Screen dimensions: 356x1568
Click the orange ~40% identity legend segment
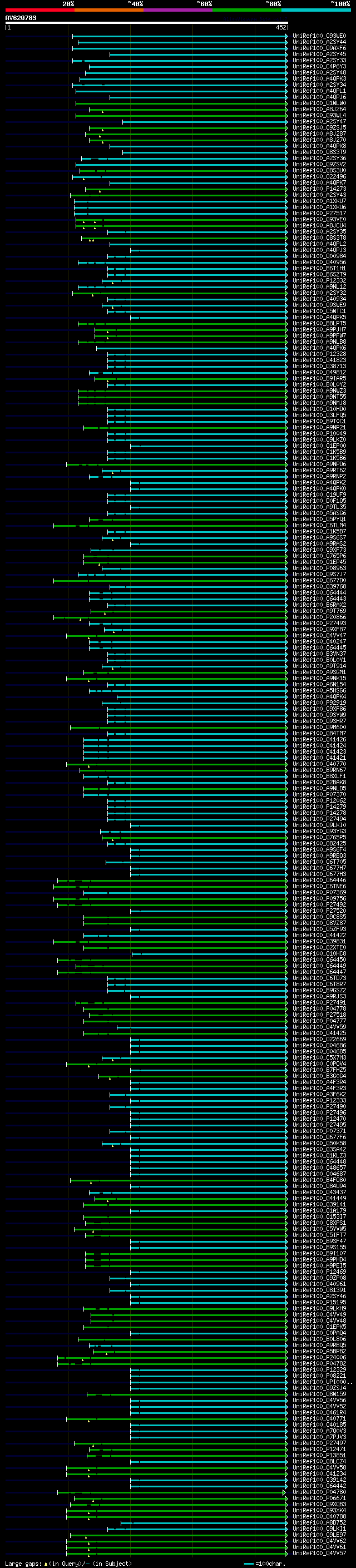(109, 10)
